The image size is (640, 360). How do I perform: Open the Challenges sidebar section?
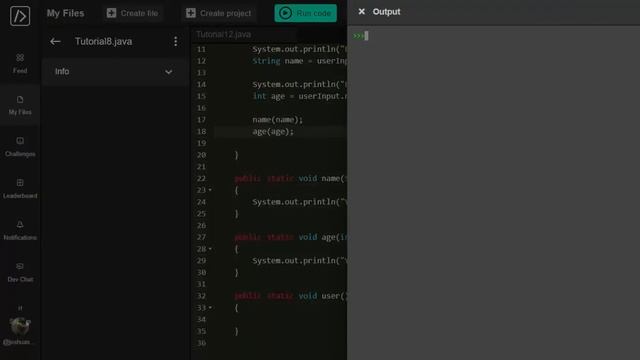[20, 147]
